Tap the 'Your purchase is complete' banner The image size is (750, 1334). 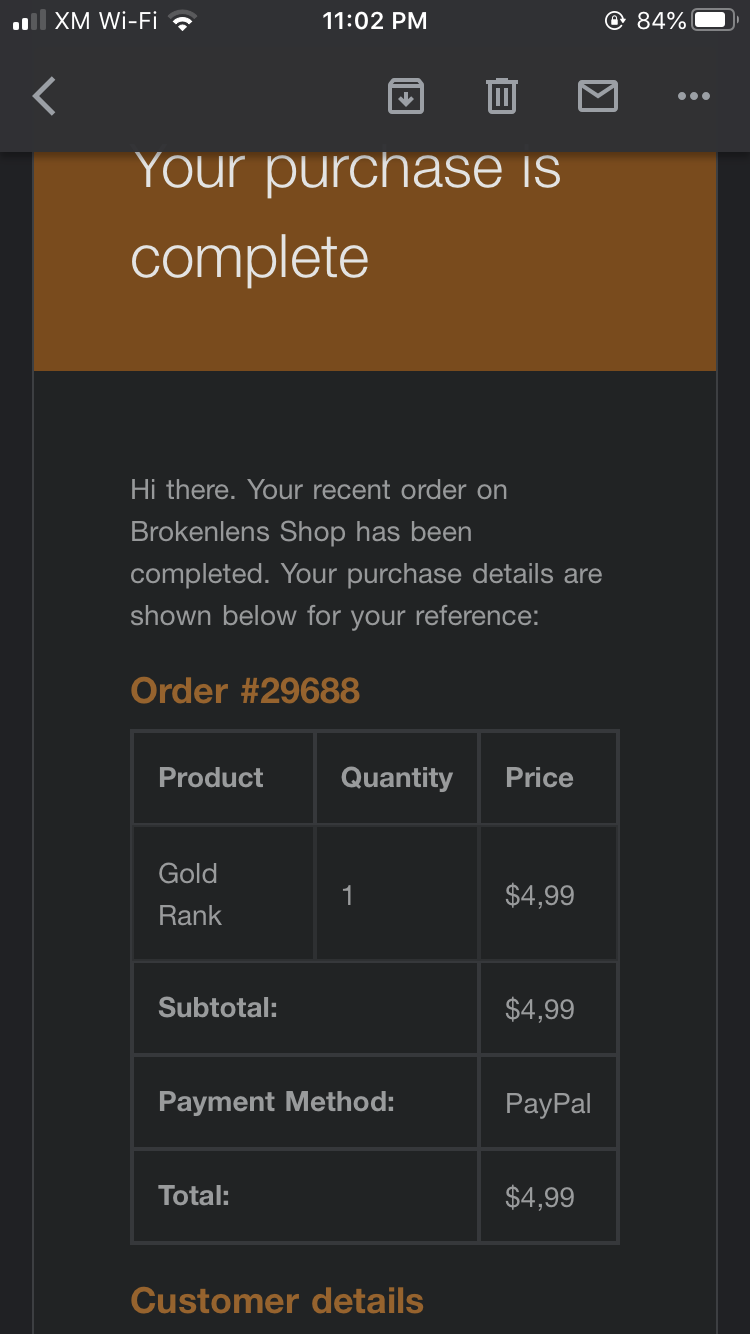point(375,261)
